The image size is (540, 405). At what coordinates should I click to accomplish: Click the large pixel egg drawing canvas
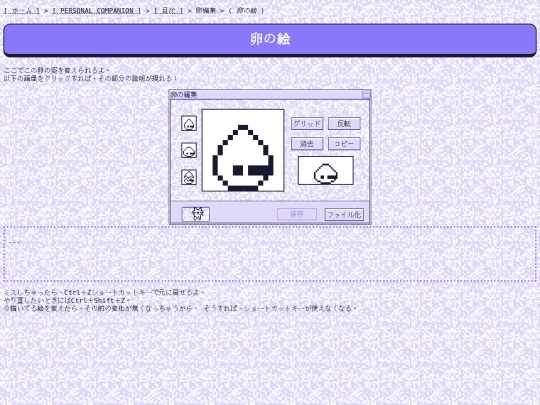point(243,150)
